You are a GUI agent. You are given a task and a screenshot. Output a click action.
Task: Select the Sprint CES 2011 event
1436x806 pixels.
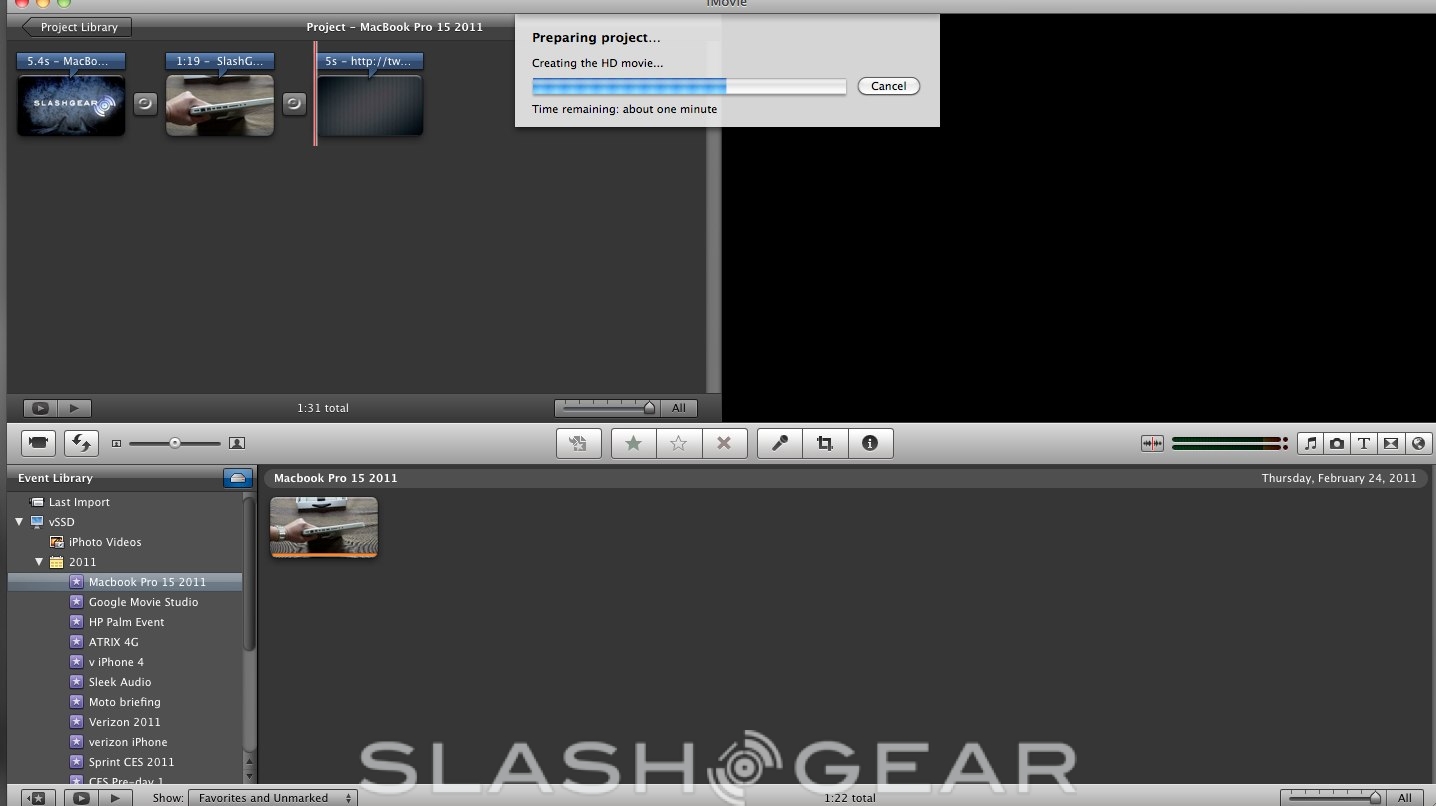pyautogui.click(x=131, y=762)
